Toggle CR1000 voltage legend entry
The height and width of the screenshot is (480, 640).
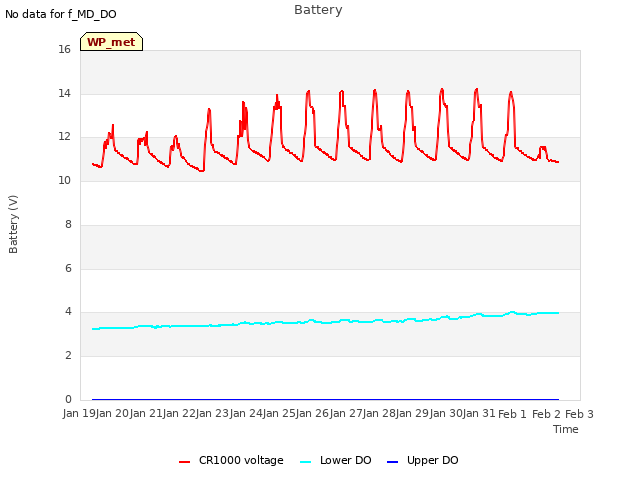(231, 460)
